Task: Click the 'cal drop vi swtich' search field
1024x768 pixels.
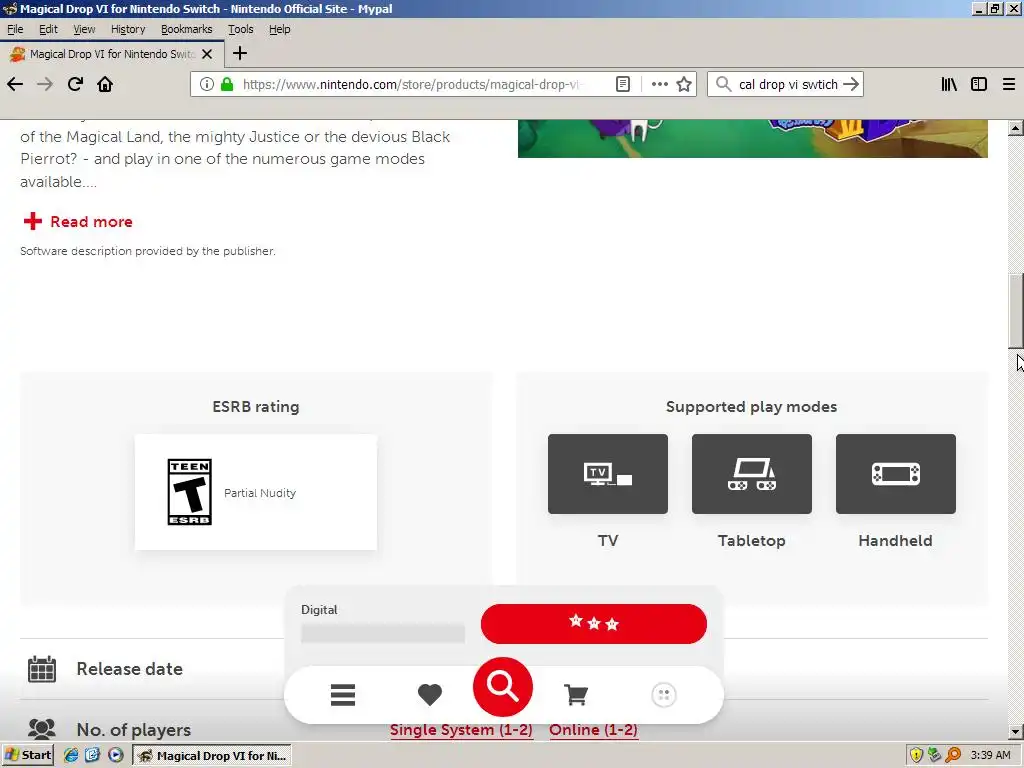Action: coord(788,84)
